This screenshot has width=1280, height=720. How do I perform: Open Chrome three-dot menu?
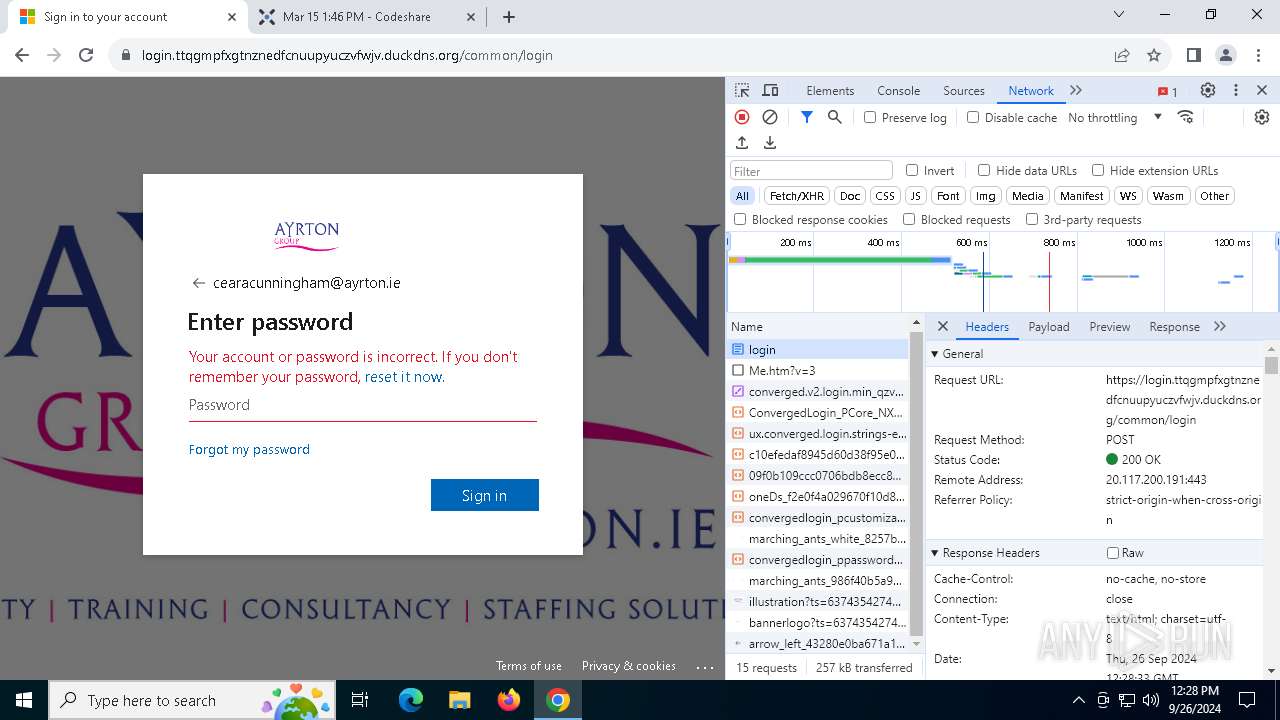1258,55
